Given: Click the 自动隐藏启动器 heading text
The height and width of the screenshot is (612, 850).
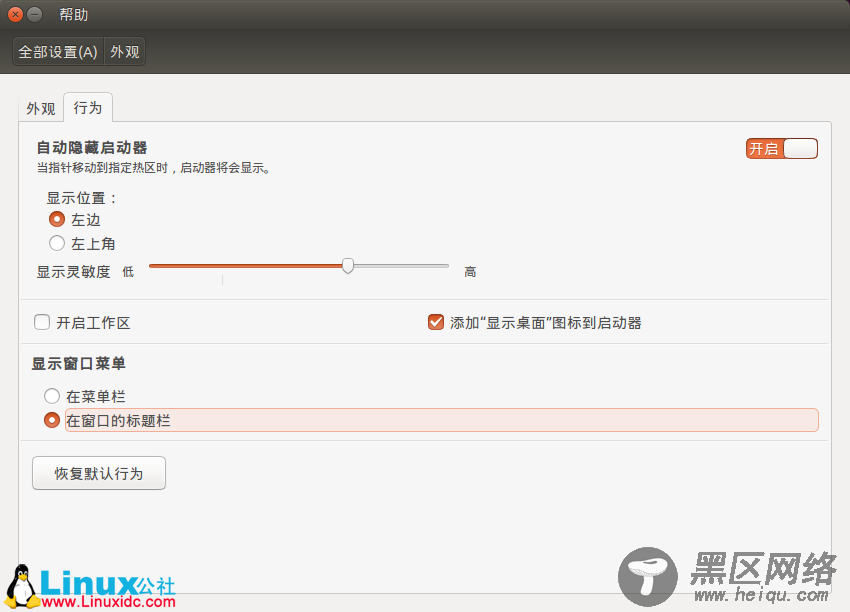Looking at the screenshot, I should [x=92, y=147].
